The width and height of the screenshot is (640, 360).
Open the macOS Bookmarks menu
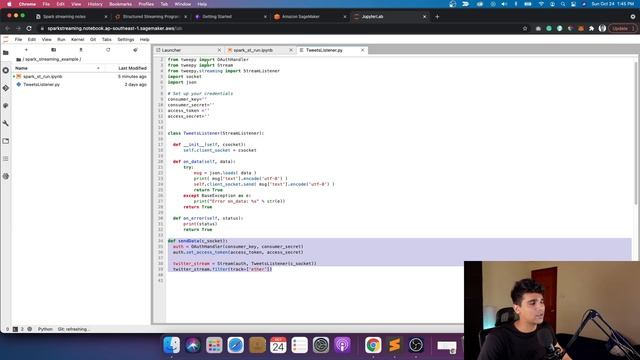(120, 4)
